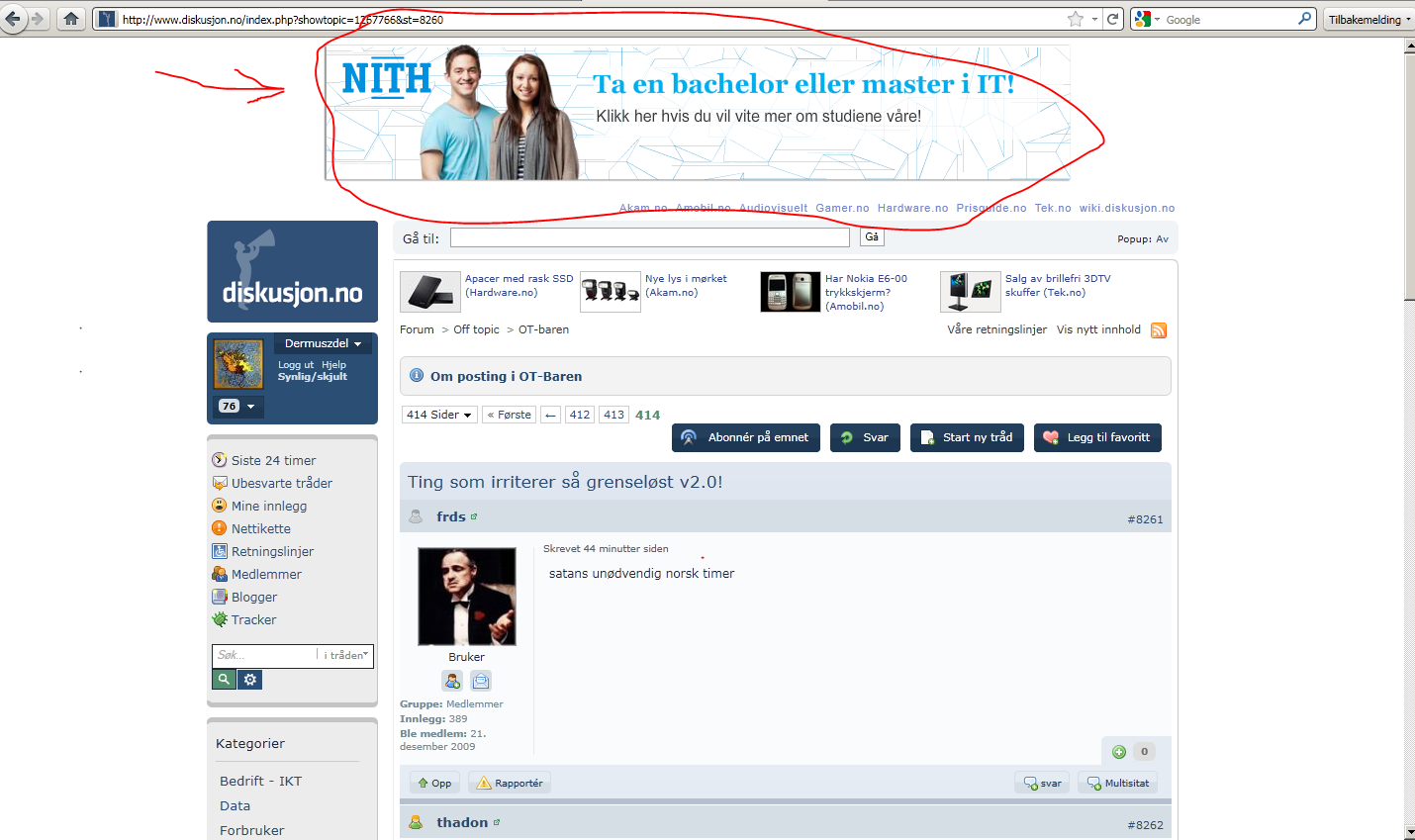Click the Ubesvarte tråder icon
This screenshot has width=1415, height=840.
click(220, 483)
